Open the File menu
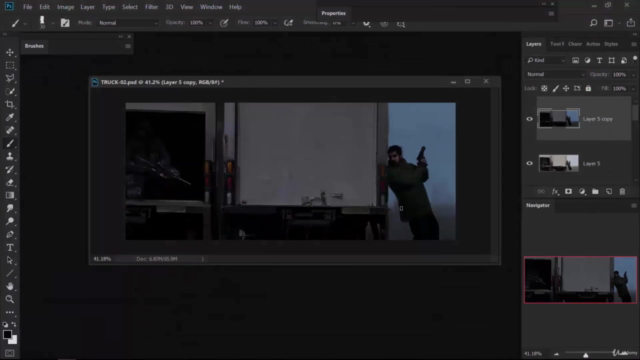The width and height of the screenshot is (640, 360). coord(27,7)
